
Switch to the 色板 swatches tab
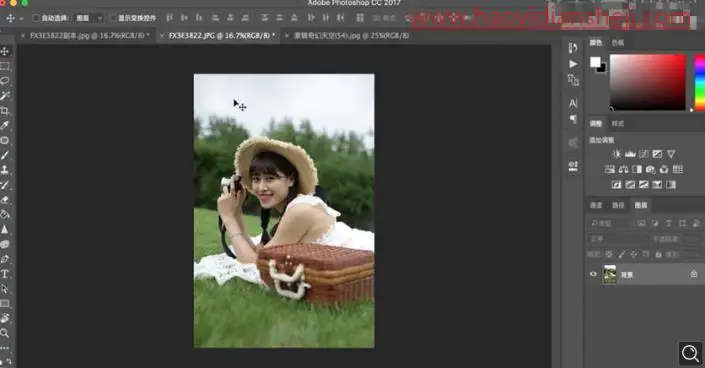click(x=618, y=43)
